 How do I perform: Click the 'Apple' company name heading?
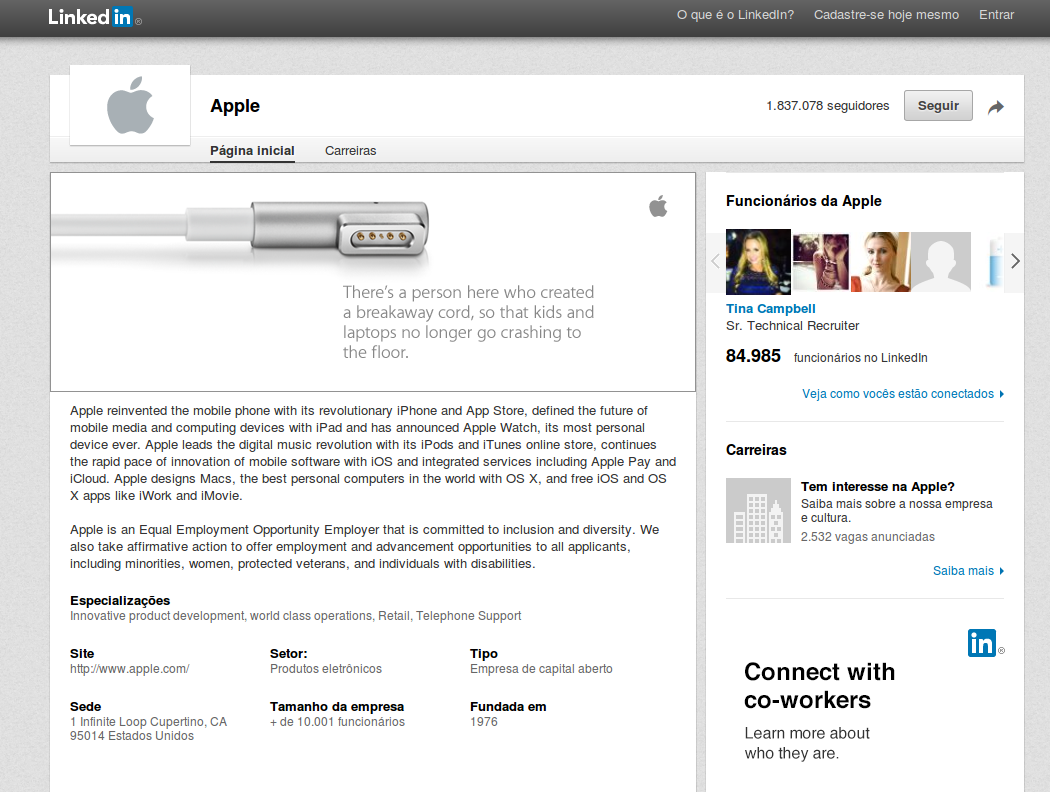click(x=235, y=106)
